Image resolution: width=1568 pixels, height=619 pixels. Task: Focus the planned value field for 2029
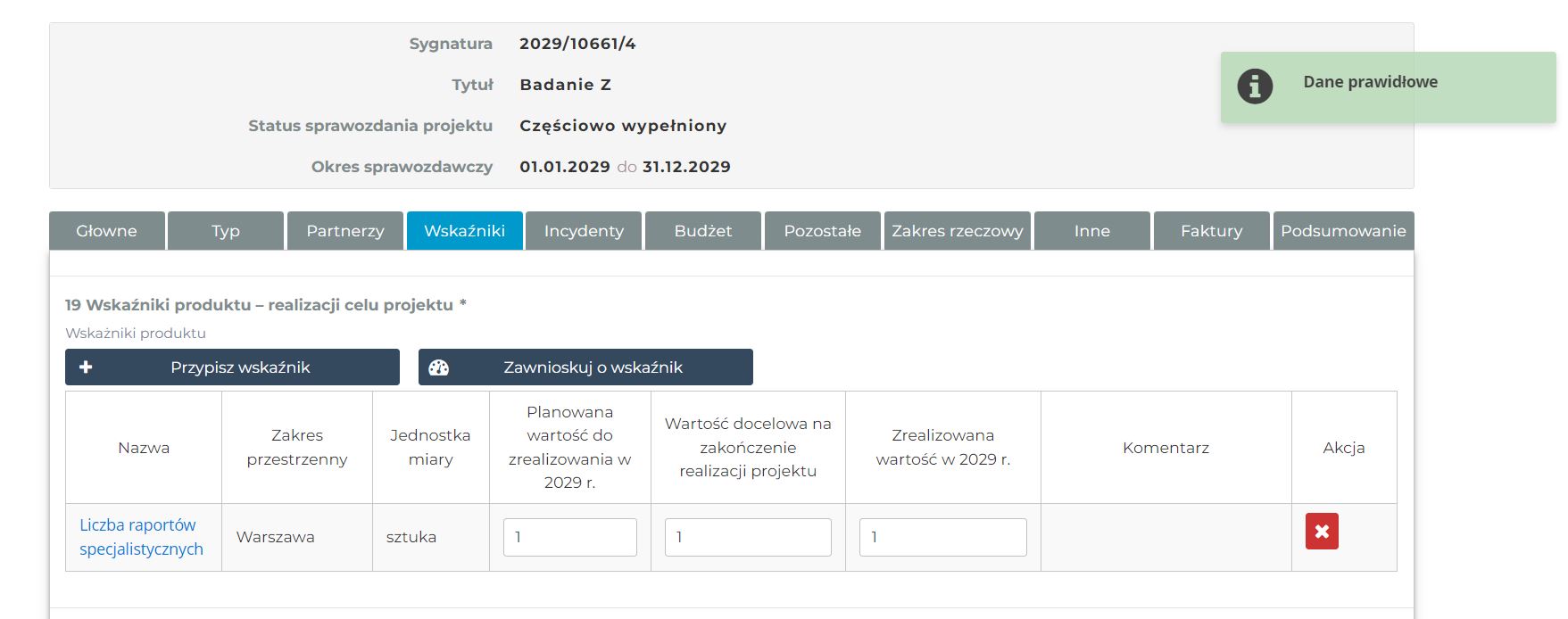[x=569, y=537]
